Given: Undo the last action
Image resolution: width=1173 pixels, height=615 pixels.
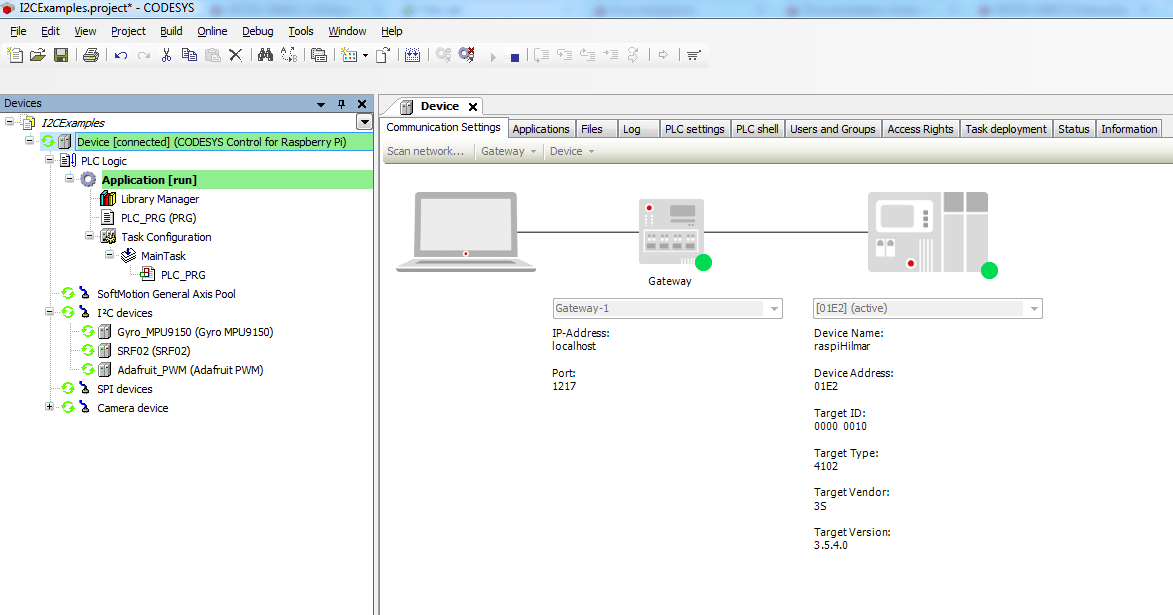Looking at the screenshot, I should point(120,55).
